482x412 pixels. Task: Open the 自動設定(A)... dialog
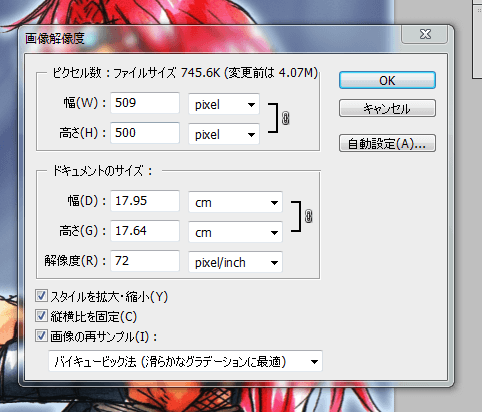point(387,143)
